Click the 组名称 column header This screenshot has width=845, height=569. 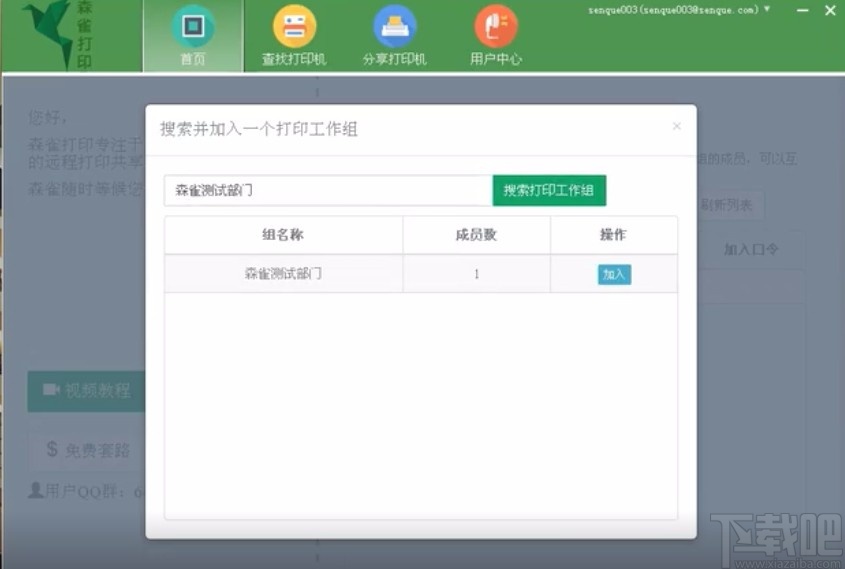pyautogui.click(x=283, y=235)
